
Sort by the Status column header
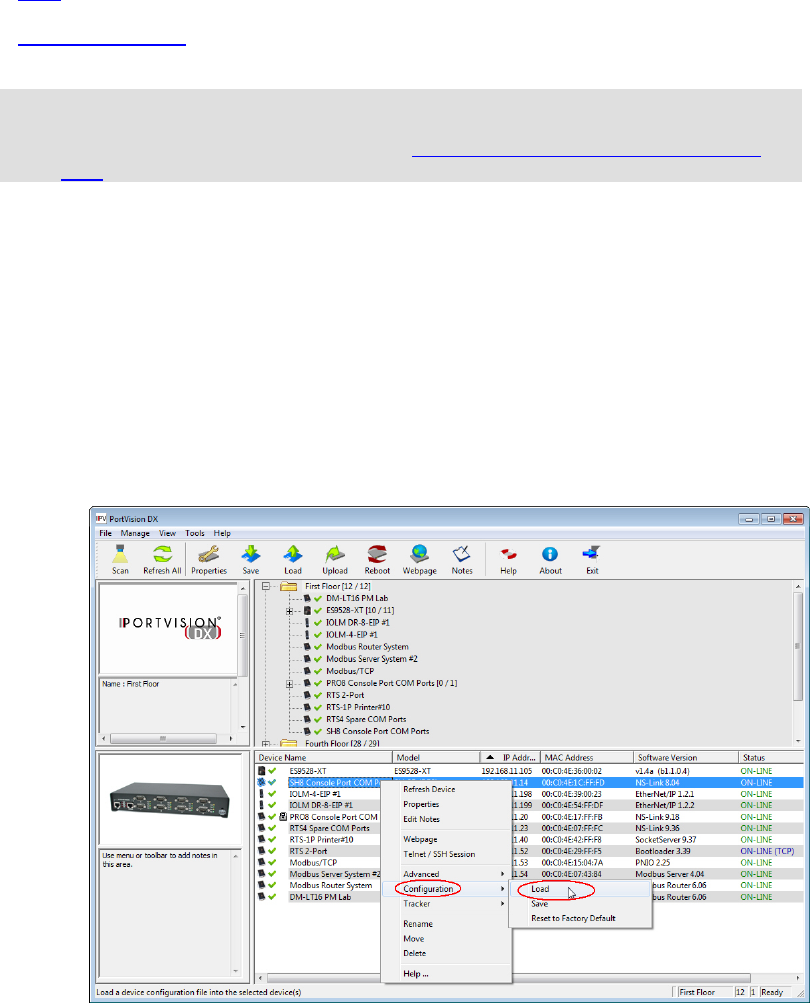coord(771,757)
